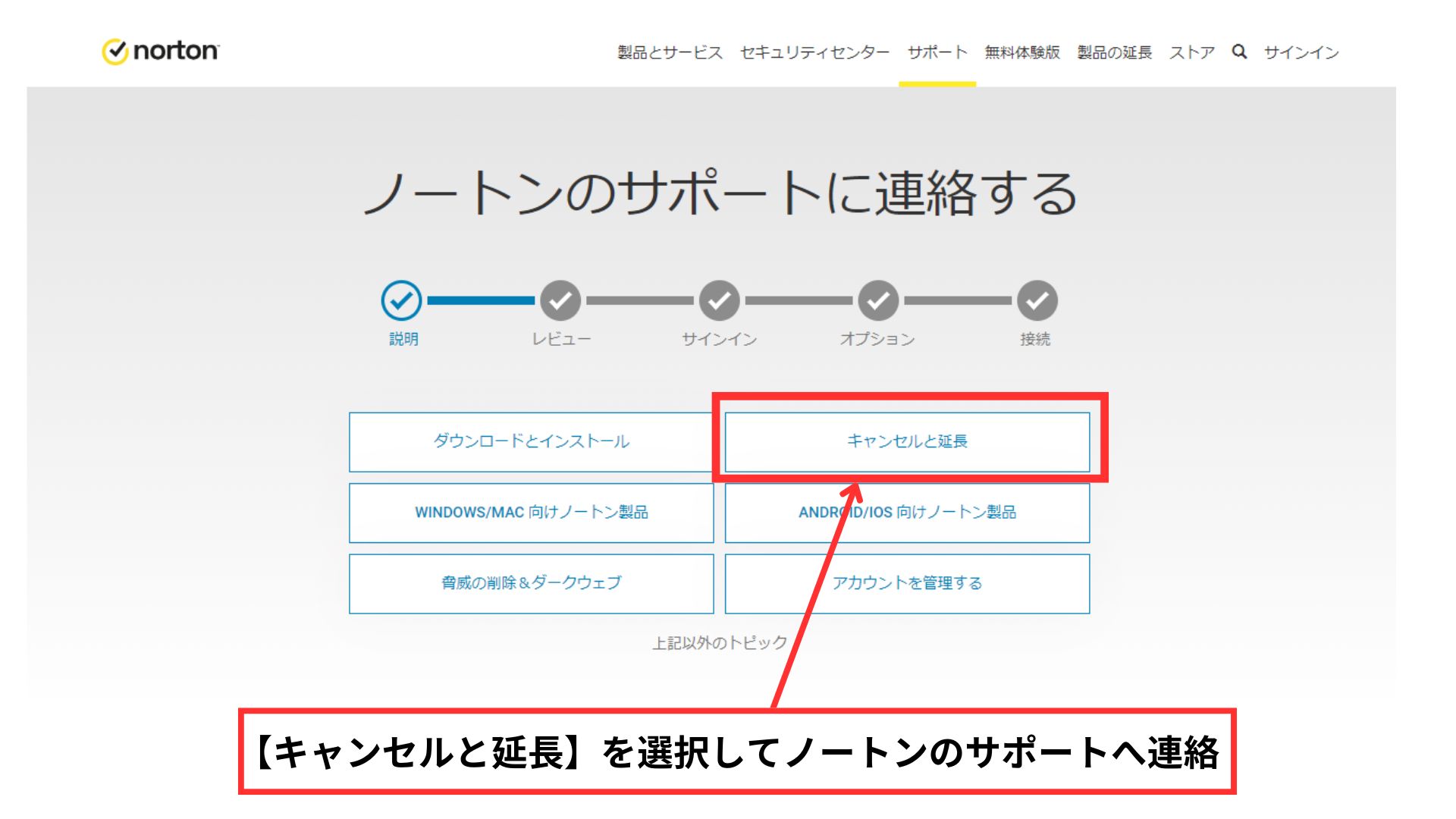Visit the ストア navigation link
The height and width of the screenshot is (819, 1456).
(1192, 52)
